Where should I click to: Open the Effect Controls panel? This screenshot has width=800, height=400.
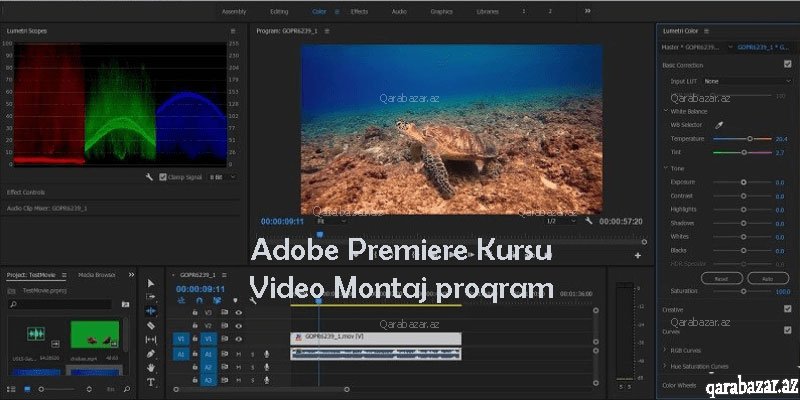tap(26, 192)
